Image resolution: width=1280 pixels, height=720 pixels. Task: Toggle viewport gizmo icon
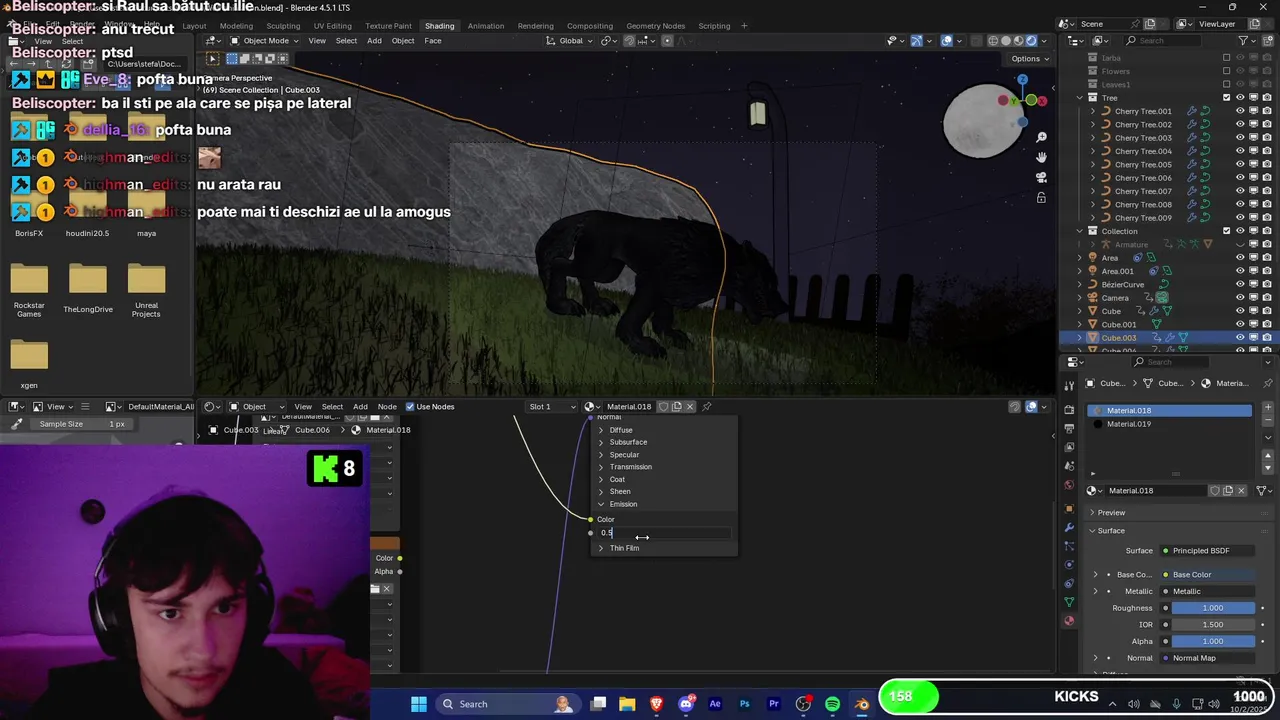pyautogui.click(x=916, y=41)
